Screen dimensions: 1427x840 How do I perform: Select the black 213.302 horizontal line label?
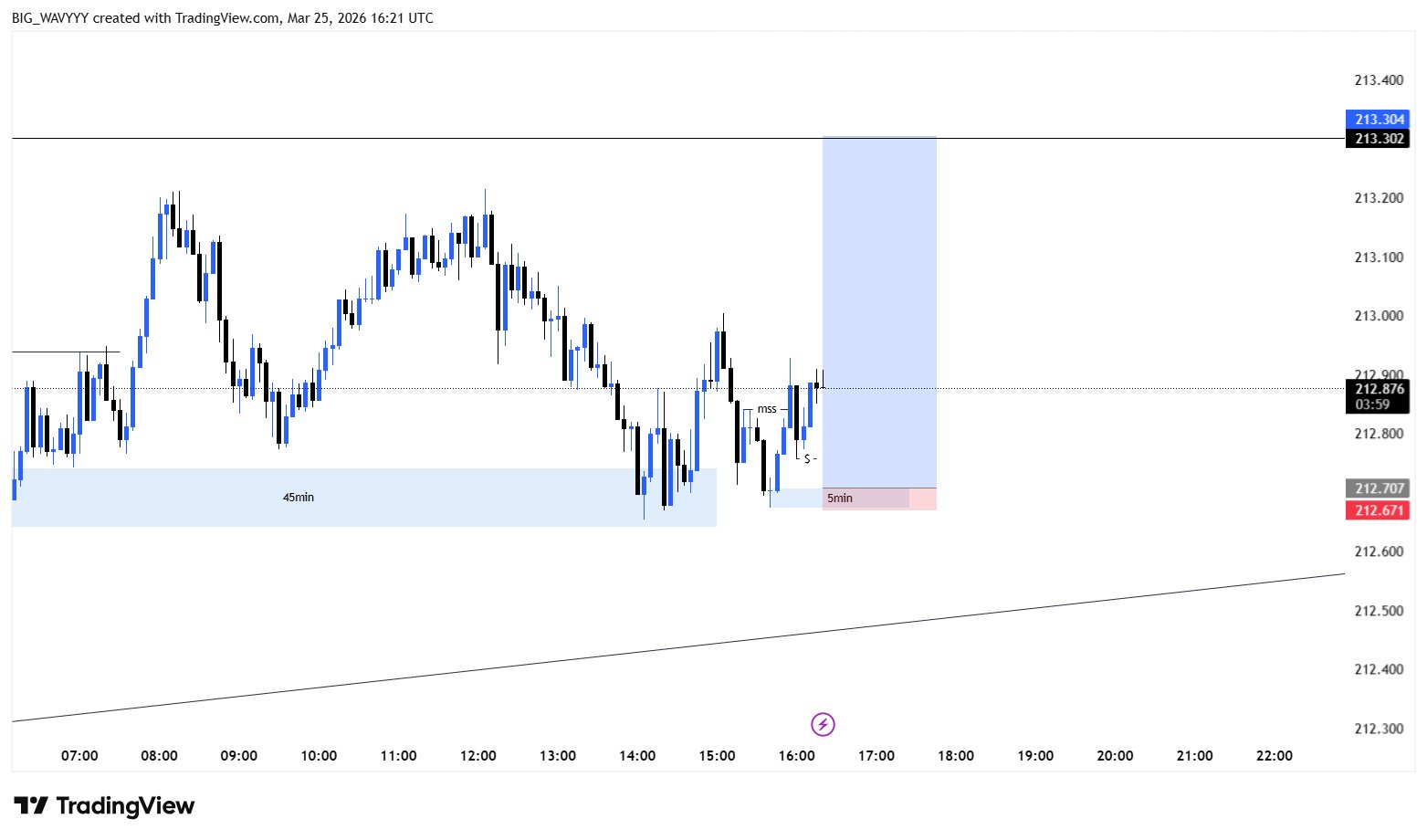pyautogui.click(x=1378, y=139)
